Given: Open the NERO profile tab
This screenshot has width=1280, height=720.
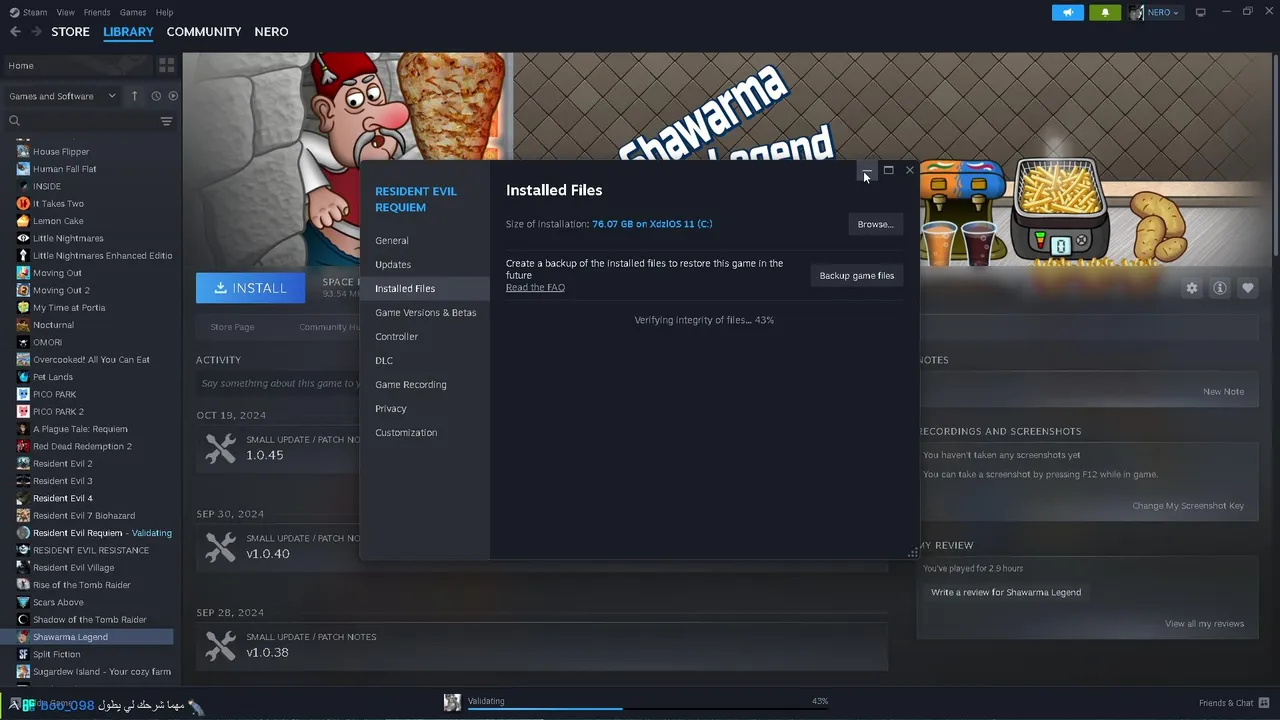Looking at the screenshot, I should pos(272,32).
